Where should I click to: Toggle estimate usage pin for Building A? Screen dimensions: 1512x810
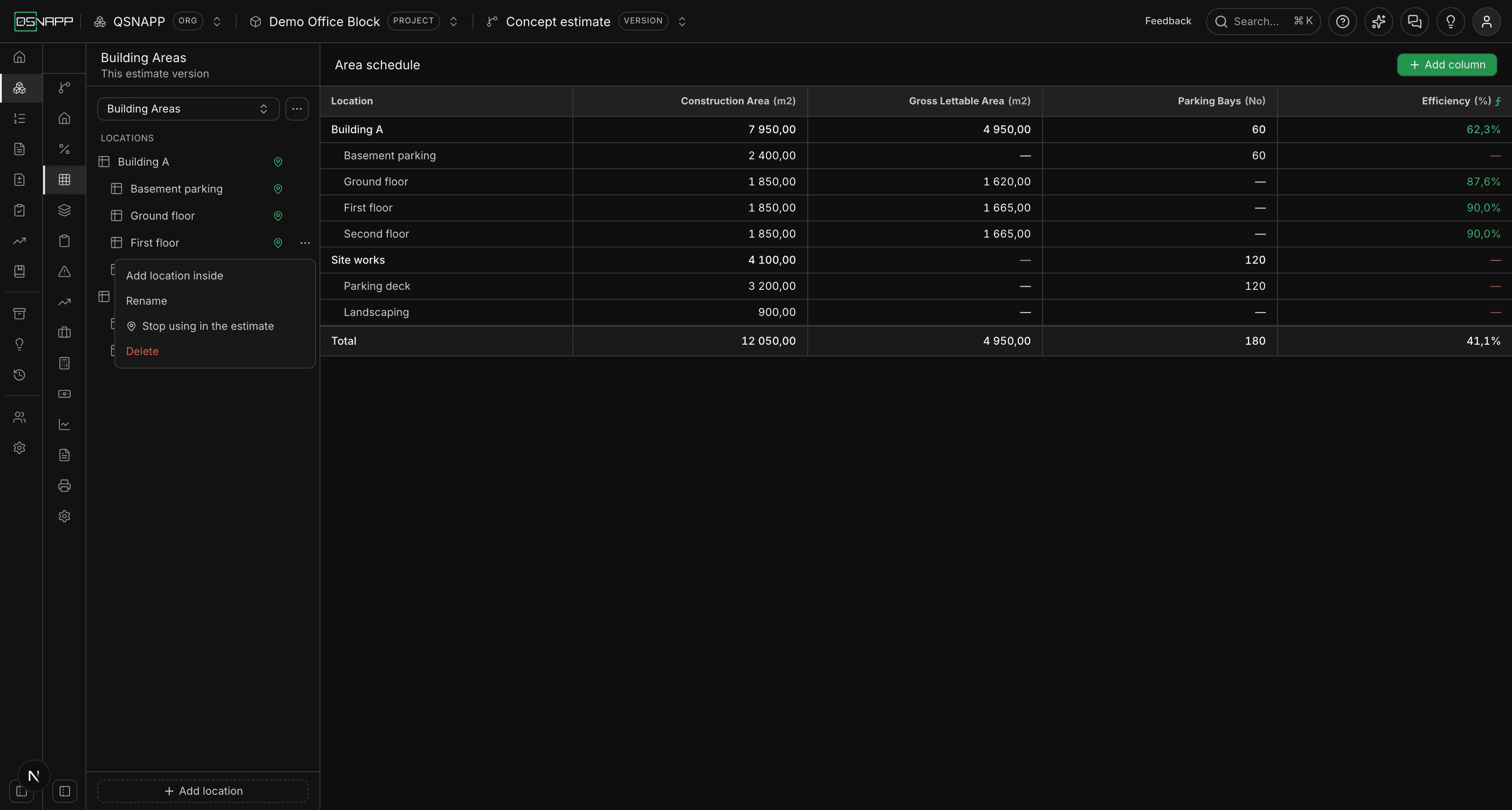point(278,162)
